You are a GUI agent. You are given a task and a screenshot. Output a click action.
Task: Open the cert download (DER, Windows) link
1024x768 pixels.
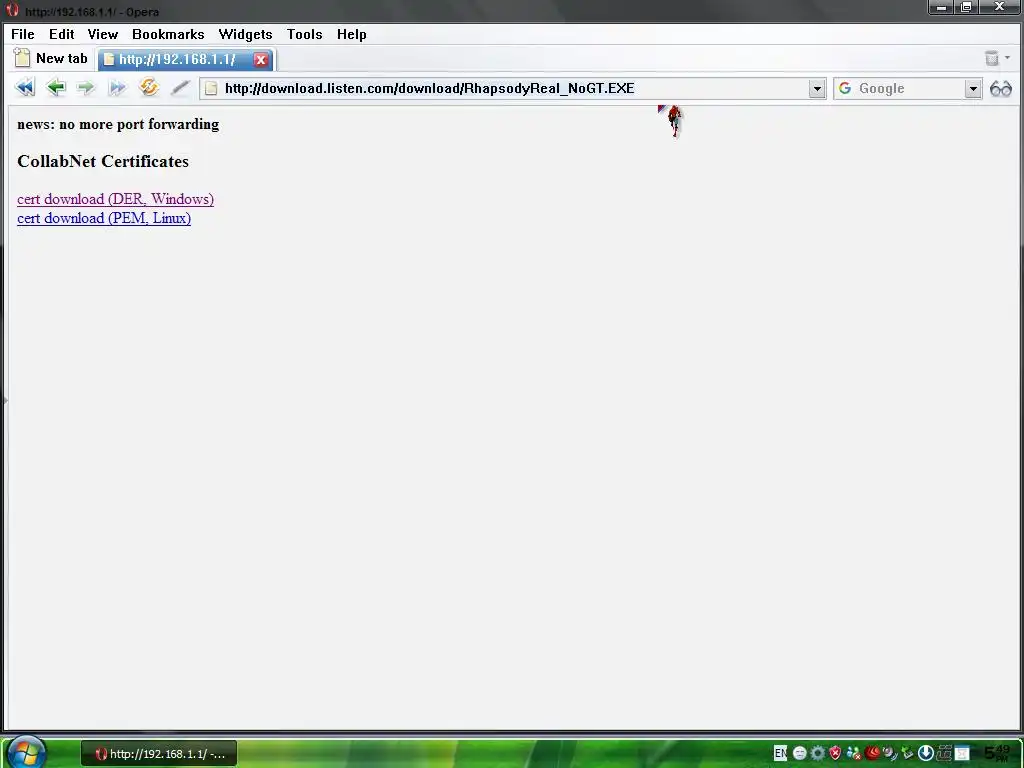(x=115, y=199)
